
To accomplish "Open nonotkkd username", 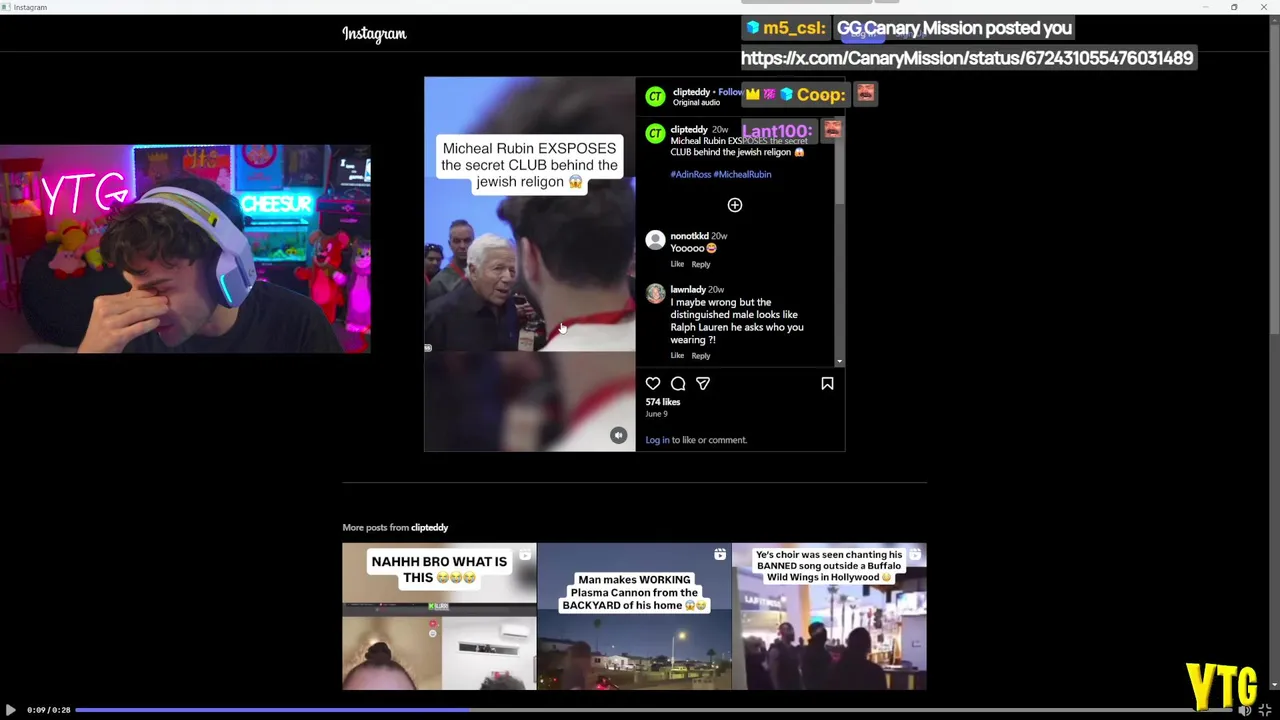I will (x=689, y=236).
